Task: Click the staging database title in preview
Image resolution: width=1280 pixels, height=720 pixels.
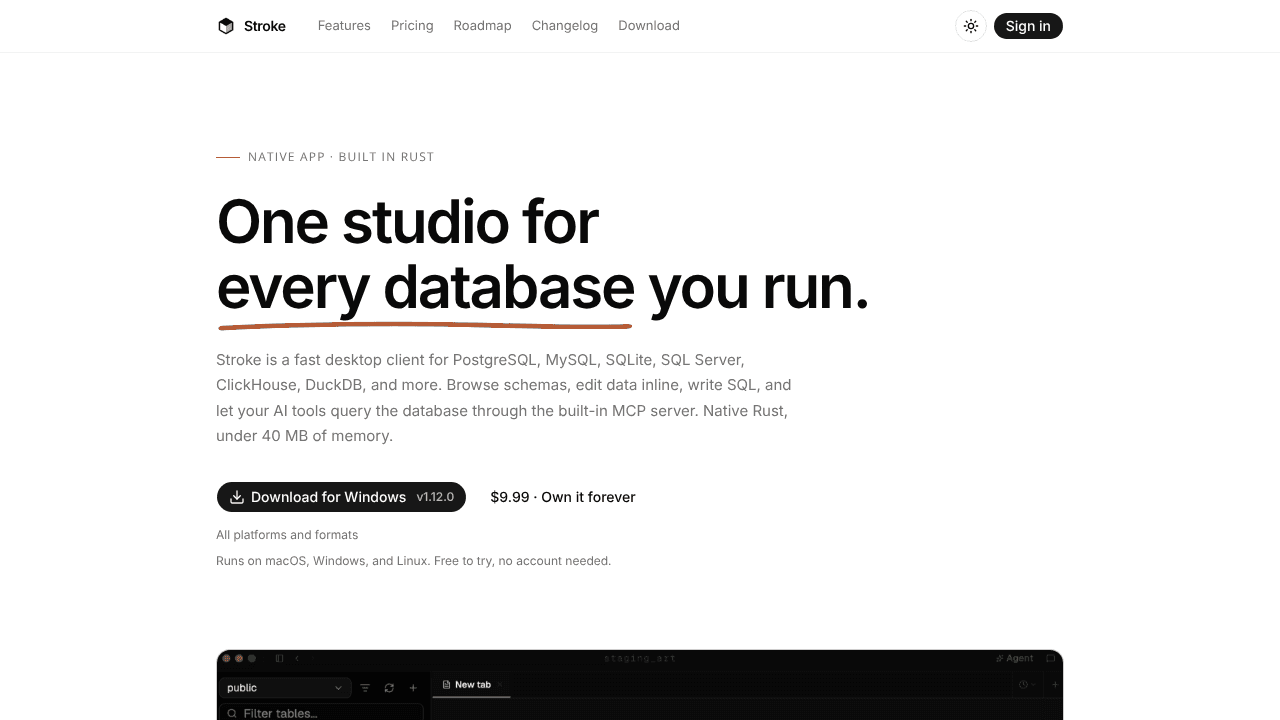Action: coord(640,658)
